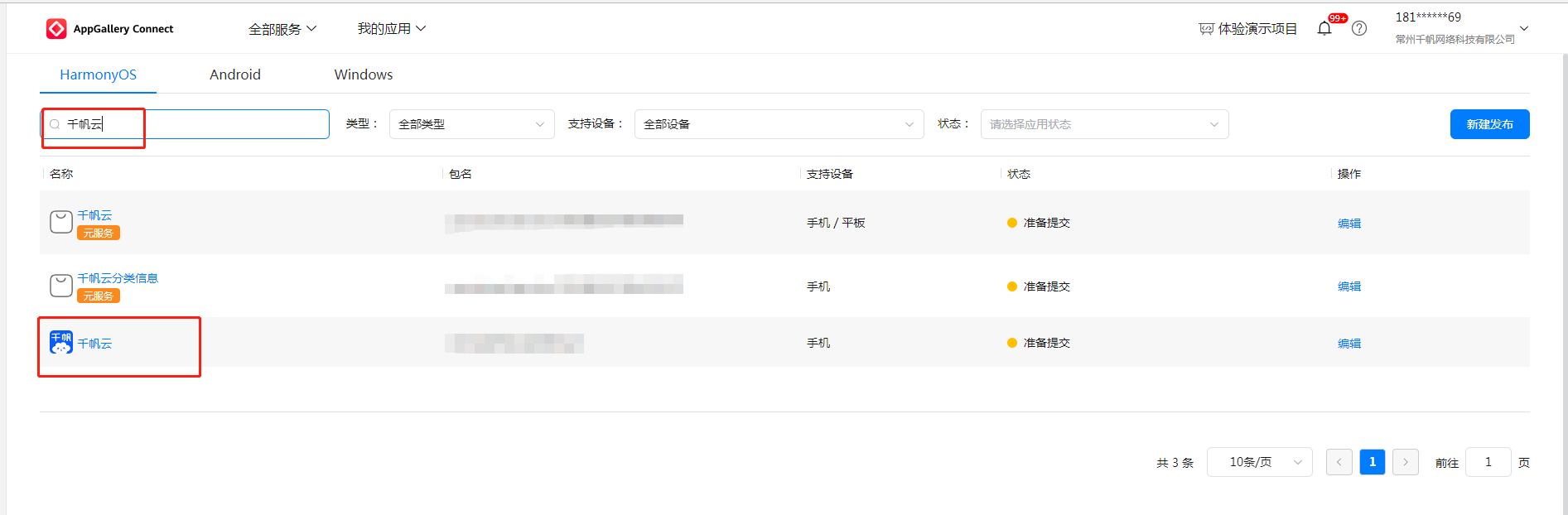Click the 状态 column header
Image resolution: width=1568 pixels, height=515 pixels.
[1019, 174]
